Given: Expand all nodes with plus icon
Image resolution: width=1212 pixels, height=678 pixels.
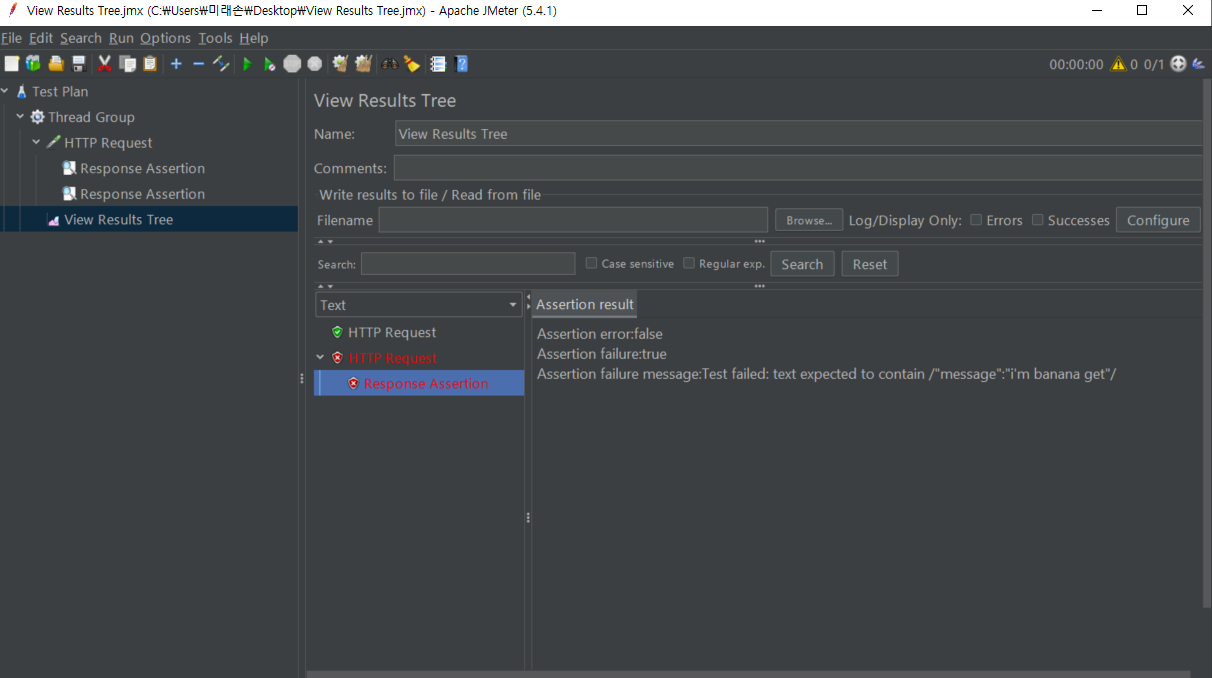Looking at the screenshot, I should [176, 64].
